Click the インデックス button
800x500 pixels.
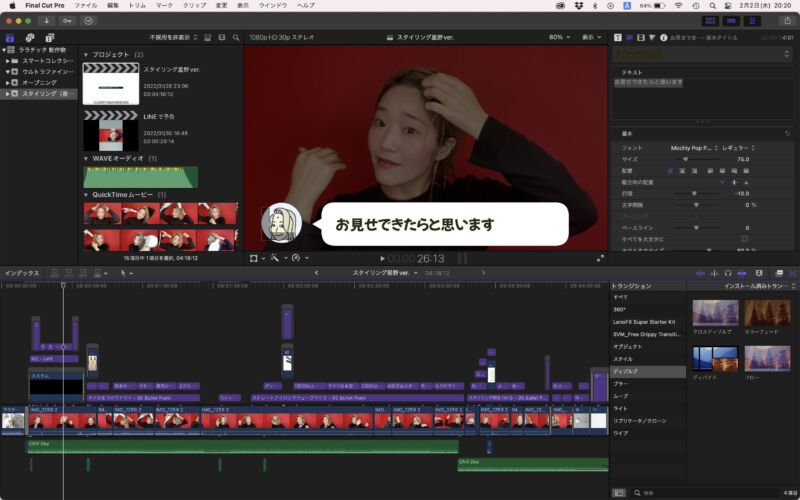[x=22, y=272]
